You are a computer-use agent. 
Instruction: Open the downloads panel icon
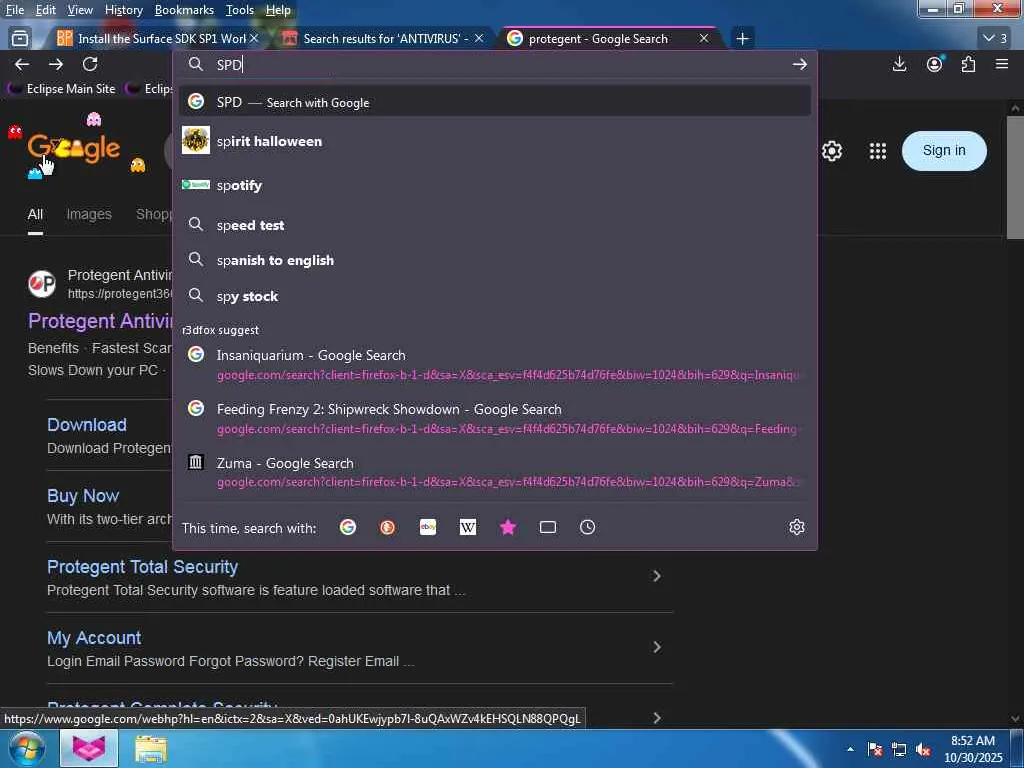pos(899,64)
